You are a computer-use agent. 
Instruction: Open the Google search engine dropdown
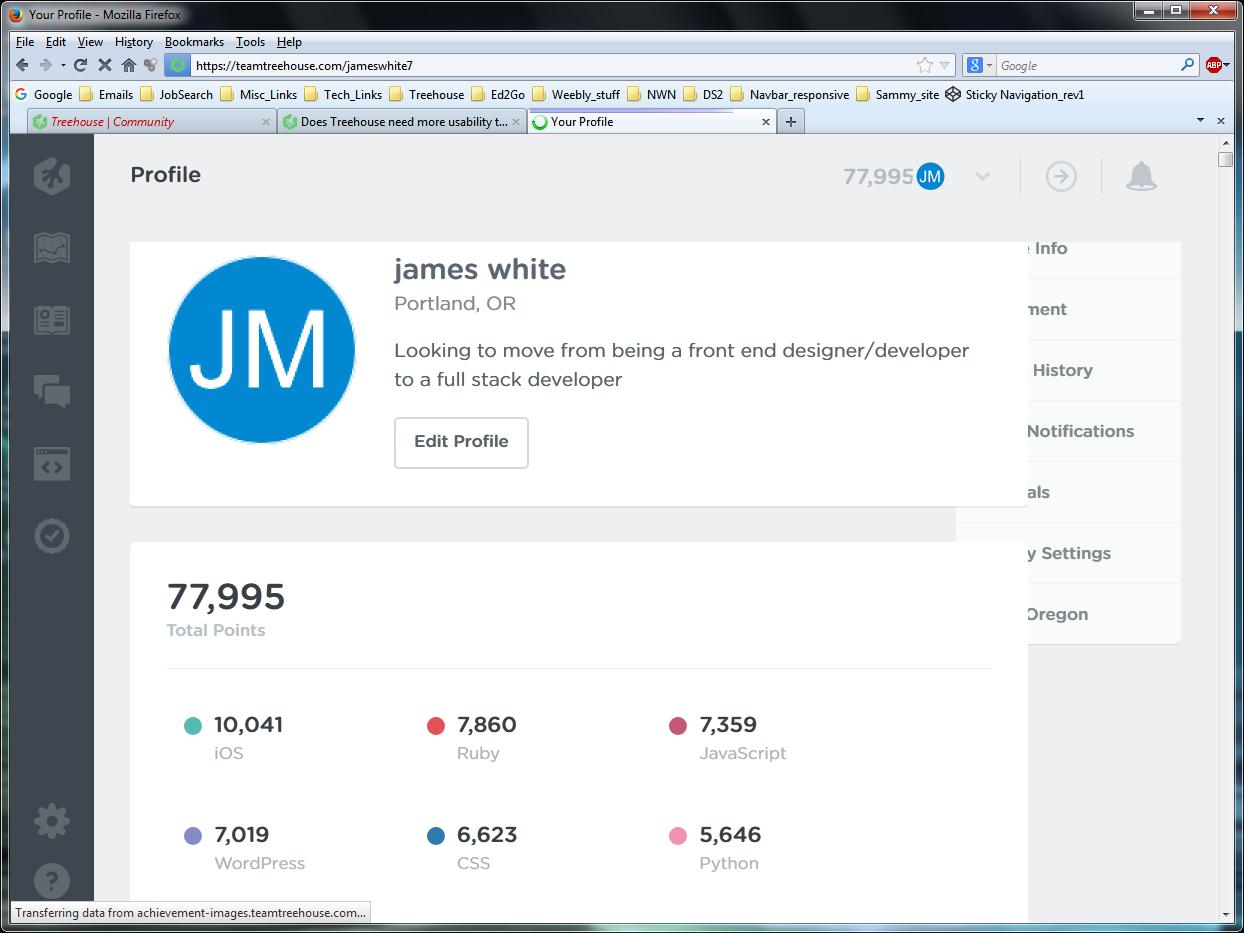click(980, 65)
